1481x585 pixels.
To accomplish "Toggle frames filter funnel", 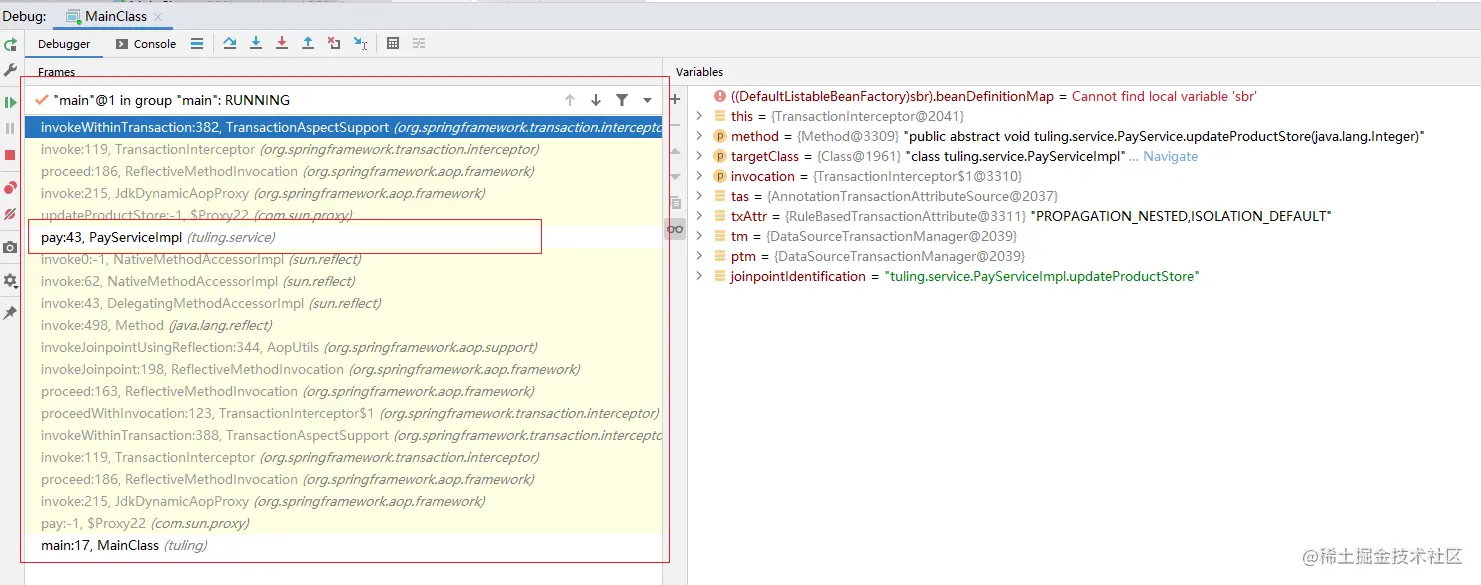I will [x=622, y=100].
